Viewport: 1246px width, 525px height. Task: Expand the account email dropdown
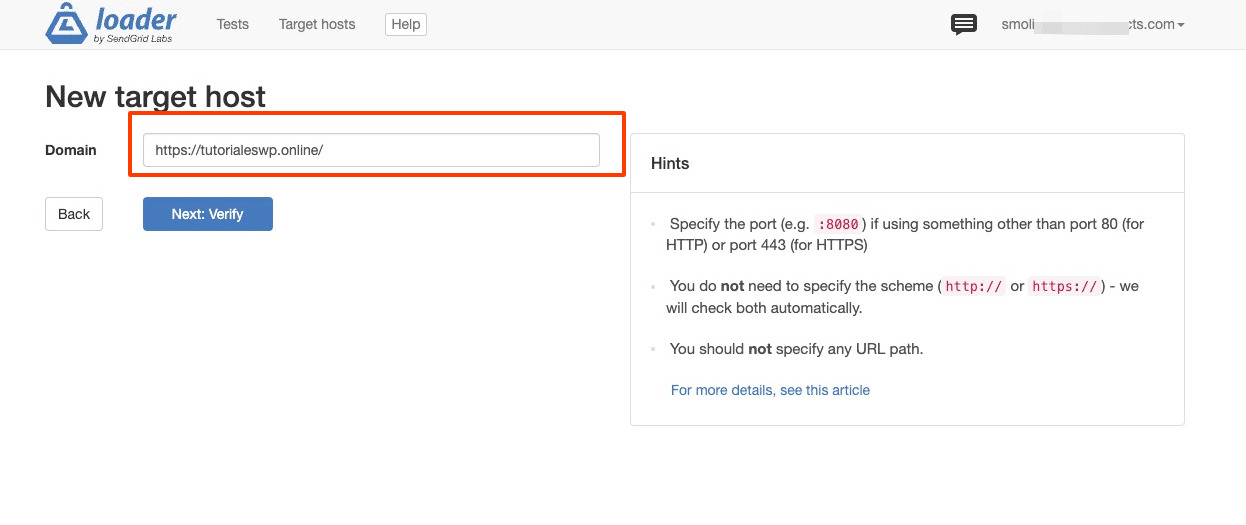tap(1090, 24)
